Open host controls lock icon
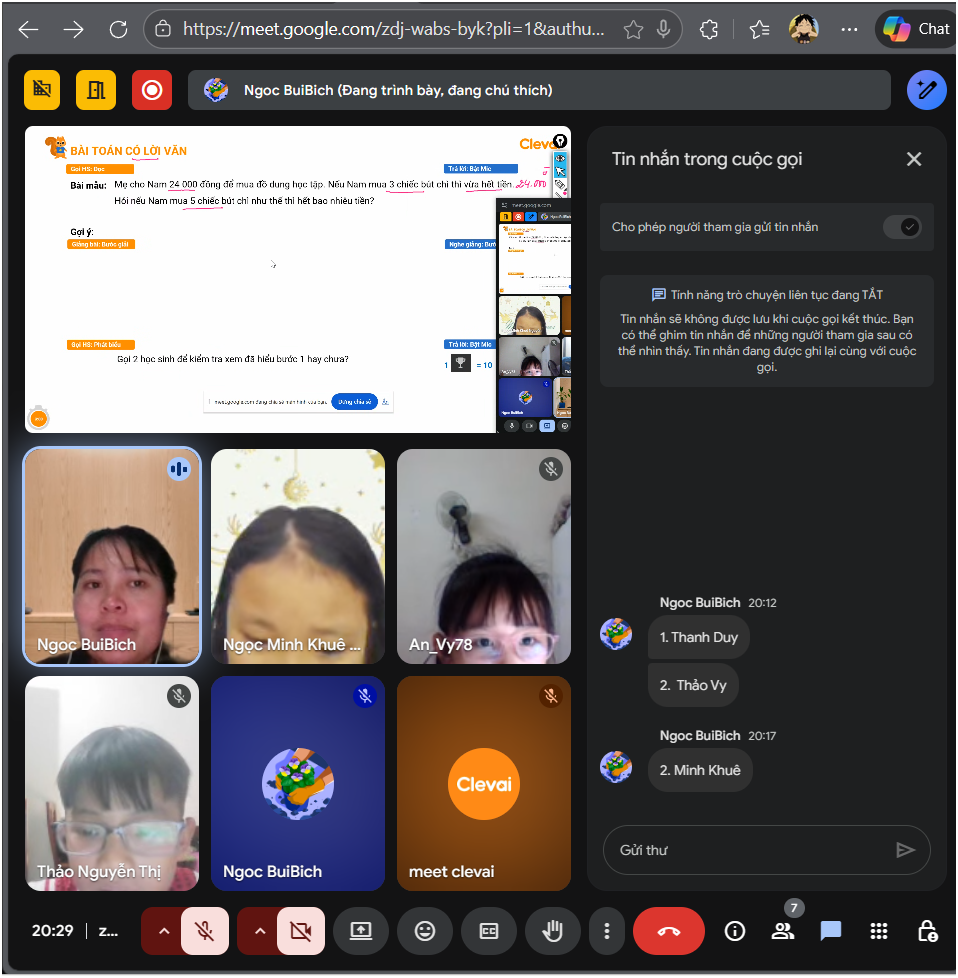The image size is (958, 978). (927, 931)
